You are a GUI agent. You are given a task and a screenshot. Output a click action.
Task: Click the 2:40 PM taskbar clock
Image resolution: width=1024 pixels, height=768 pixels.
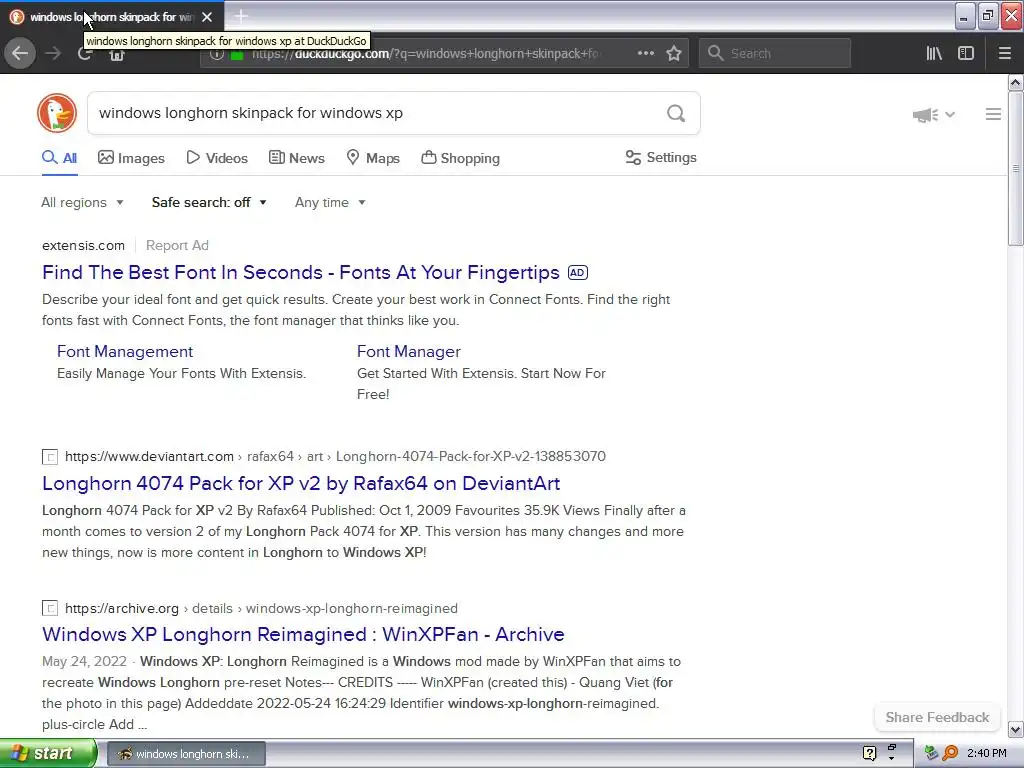click(987, 753)
